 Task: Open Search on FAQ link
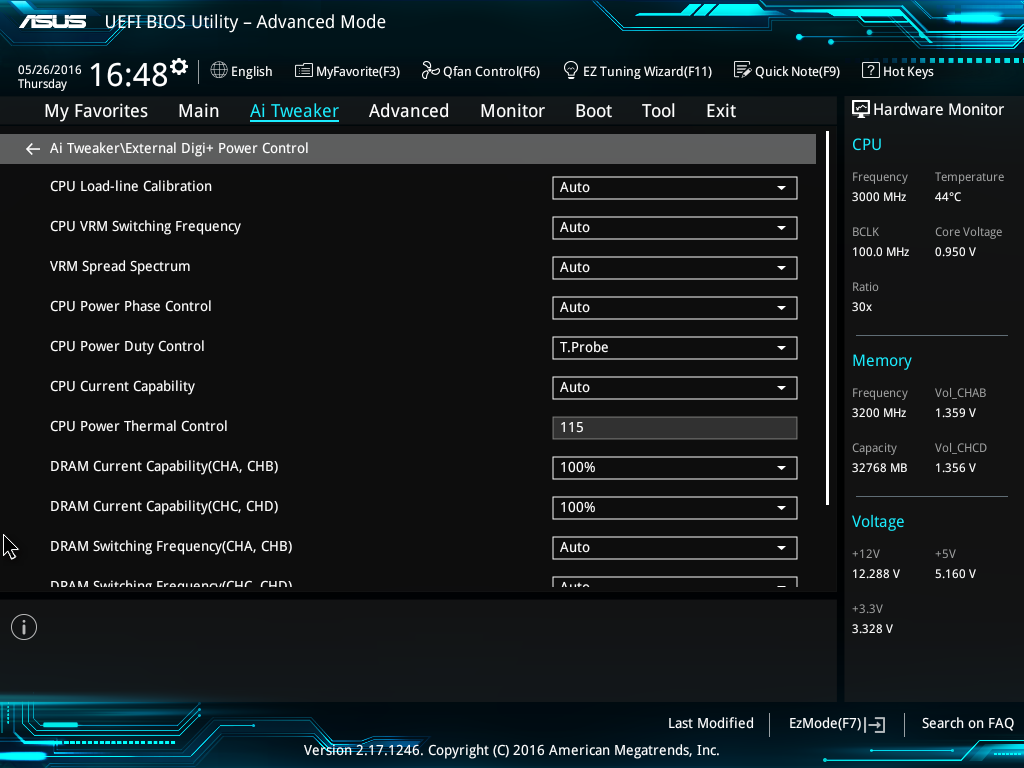[967, 724]
